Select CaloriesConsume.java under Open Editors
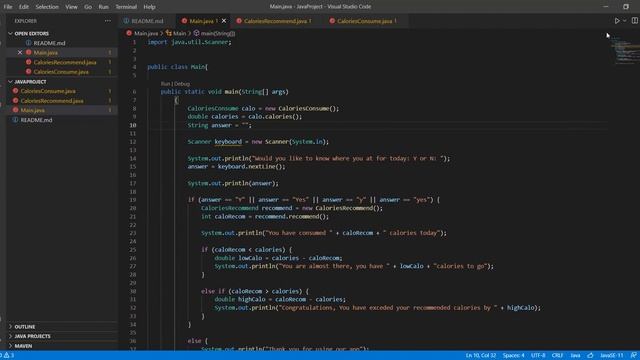This screenshot has width=640, height=360. 61,72
